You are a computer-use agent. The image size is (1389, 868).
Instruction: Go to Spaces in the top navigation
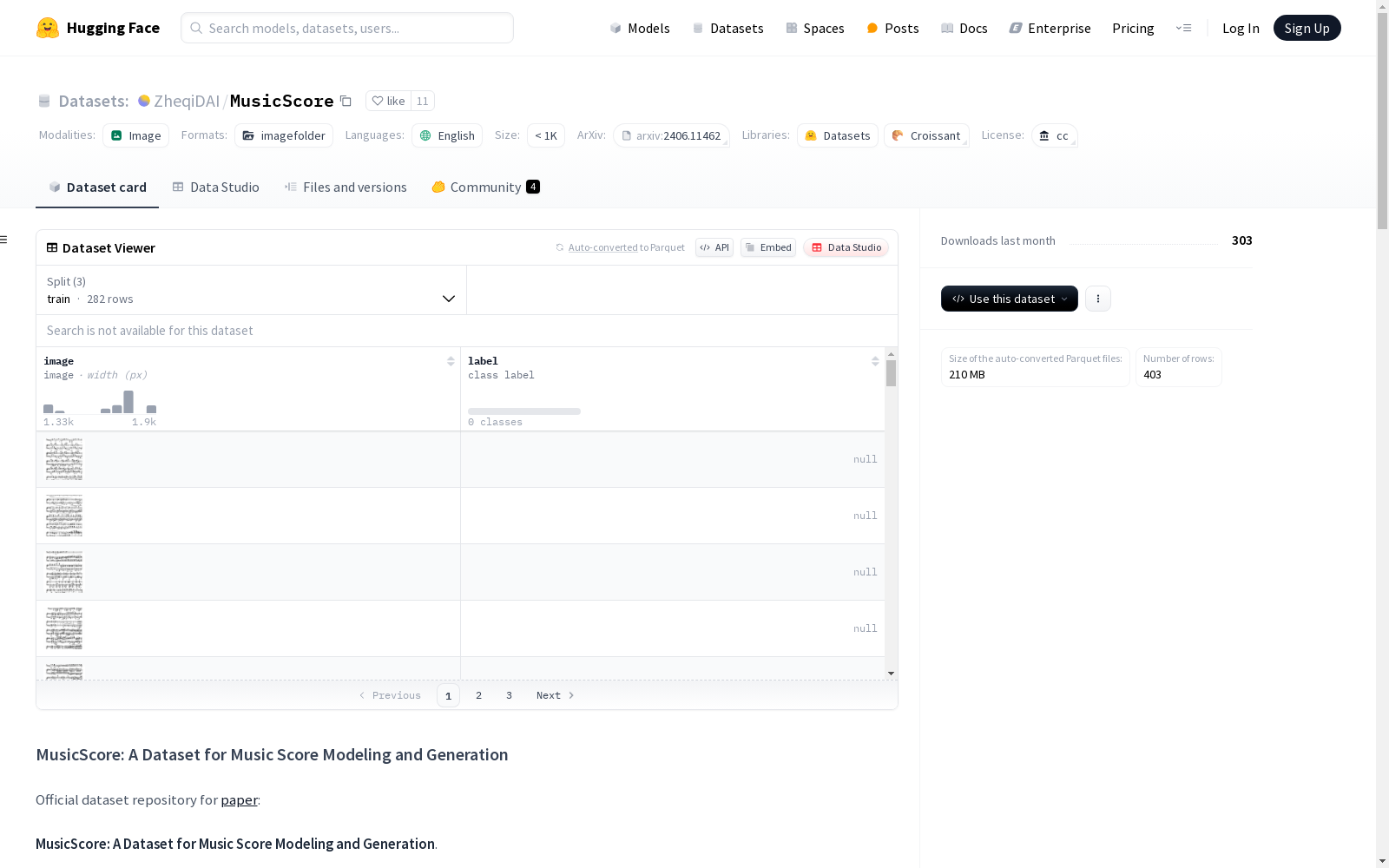pos(815,28)
